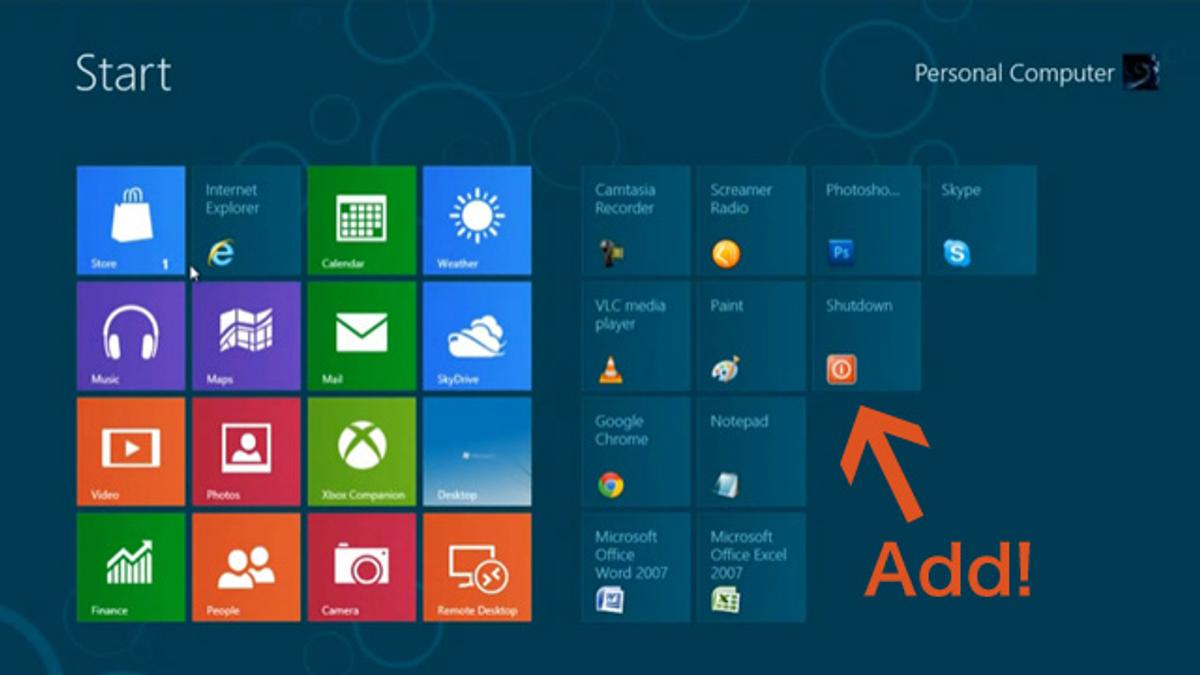This screenshot has width=1200, height=675.
Task: Open the Calendar app tile
Action: (x=361, y=220)
